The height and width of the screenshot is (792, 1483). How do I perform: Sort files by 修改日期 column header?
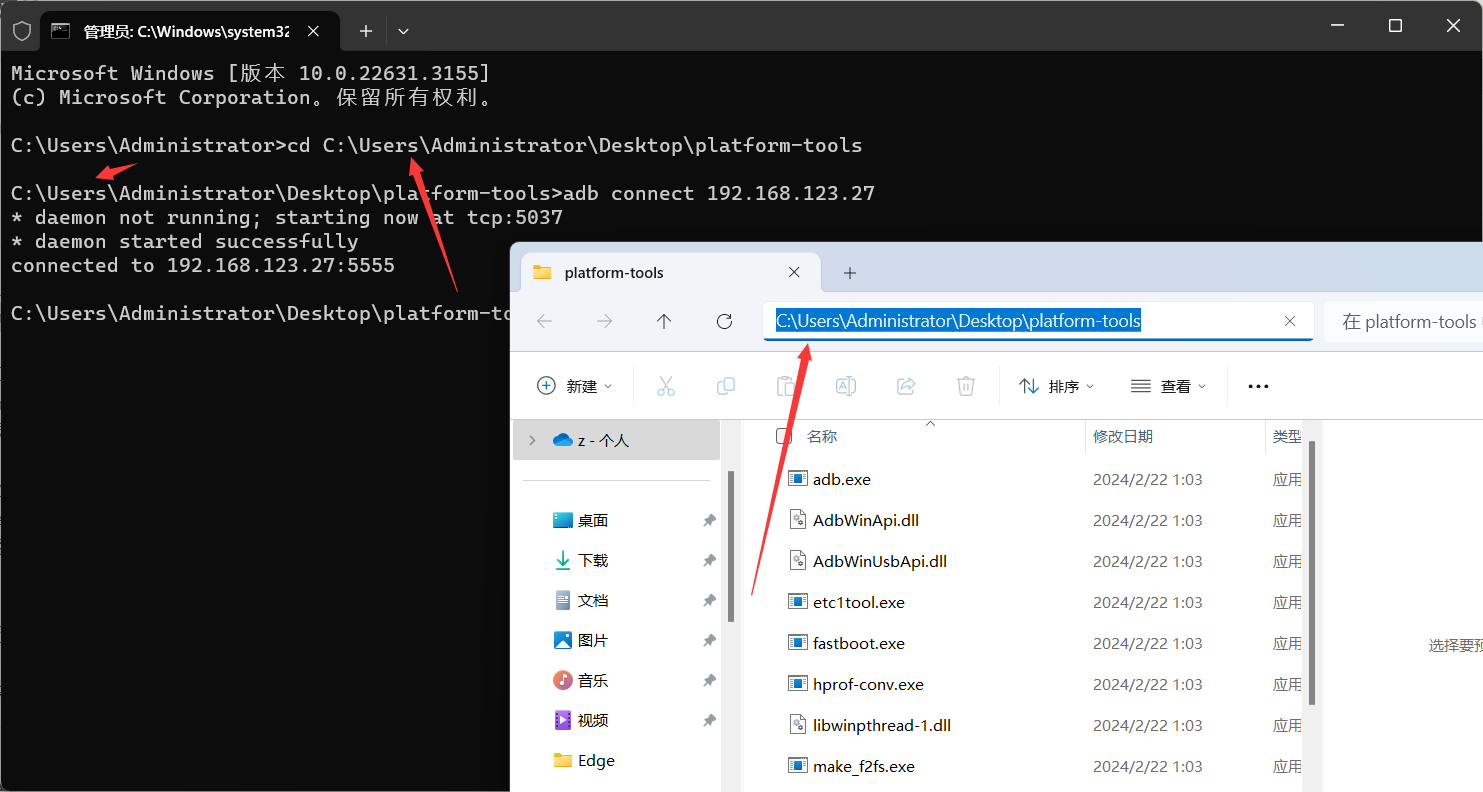(1122, 436)
